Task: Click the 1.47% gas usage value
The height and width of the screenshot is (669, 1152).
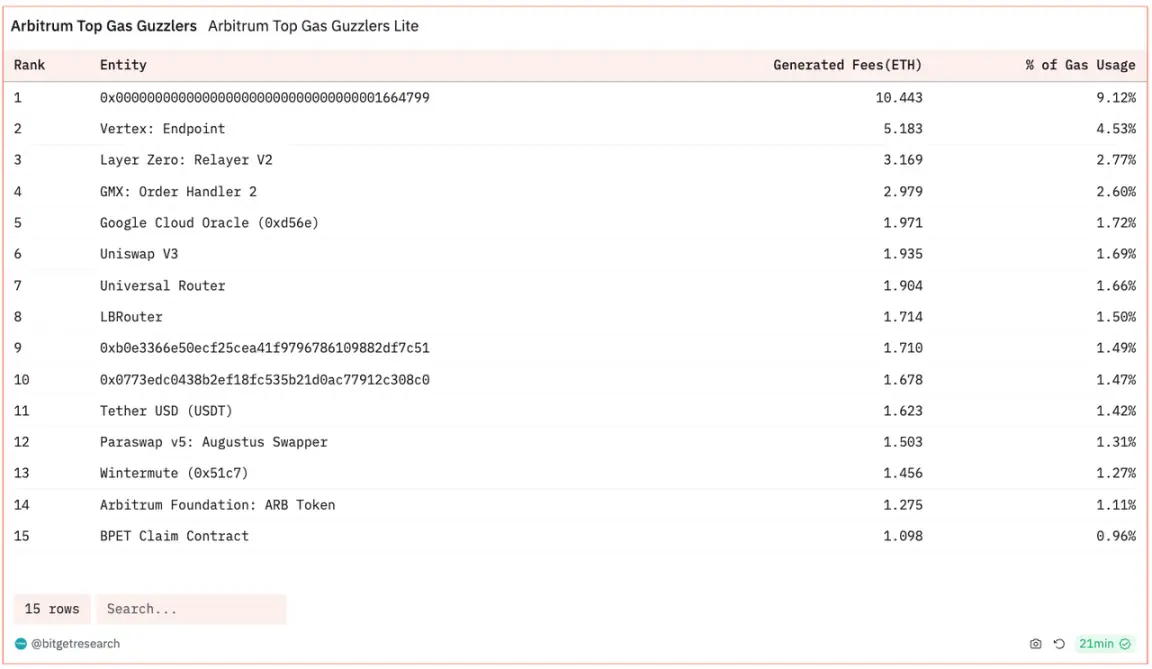Action: pyautogui.click(x=1116, y=380)
